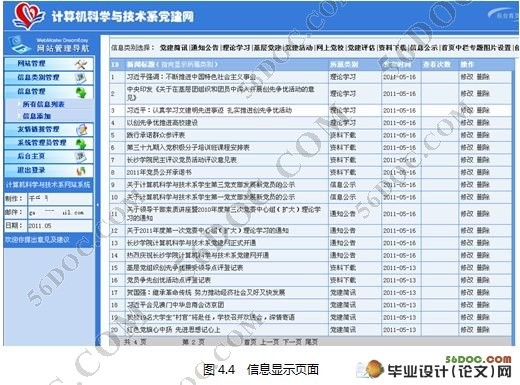Click title 践行承诺群众参评表

[x=156, y=135]
